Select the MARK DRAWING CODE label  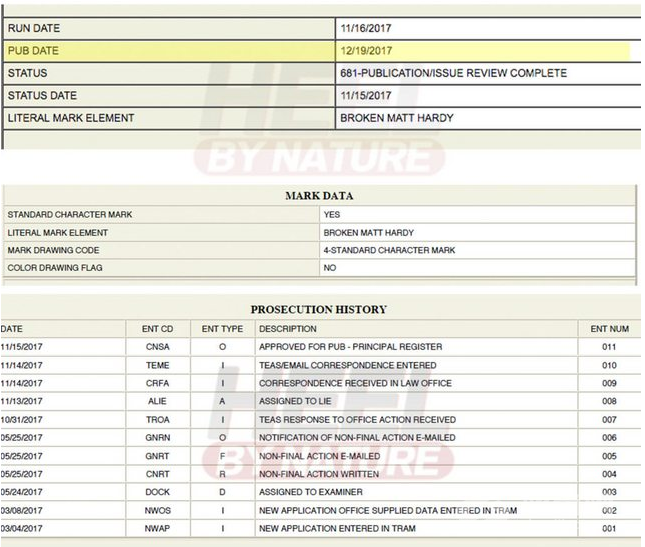pyautogui.click(x=53, y=250)
